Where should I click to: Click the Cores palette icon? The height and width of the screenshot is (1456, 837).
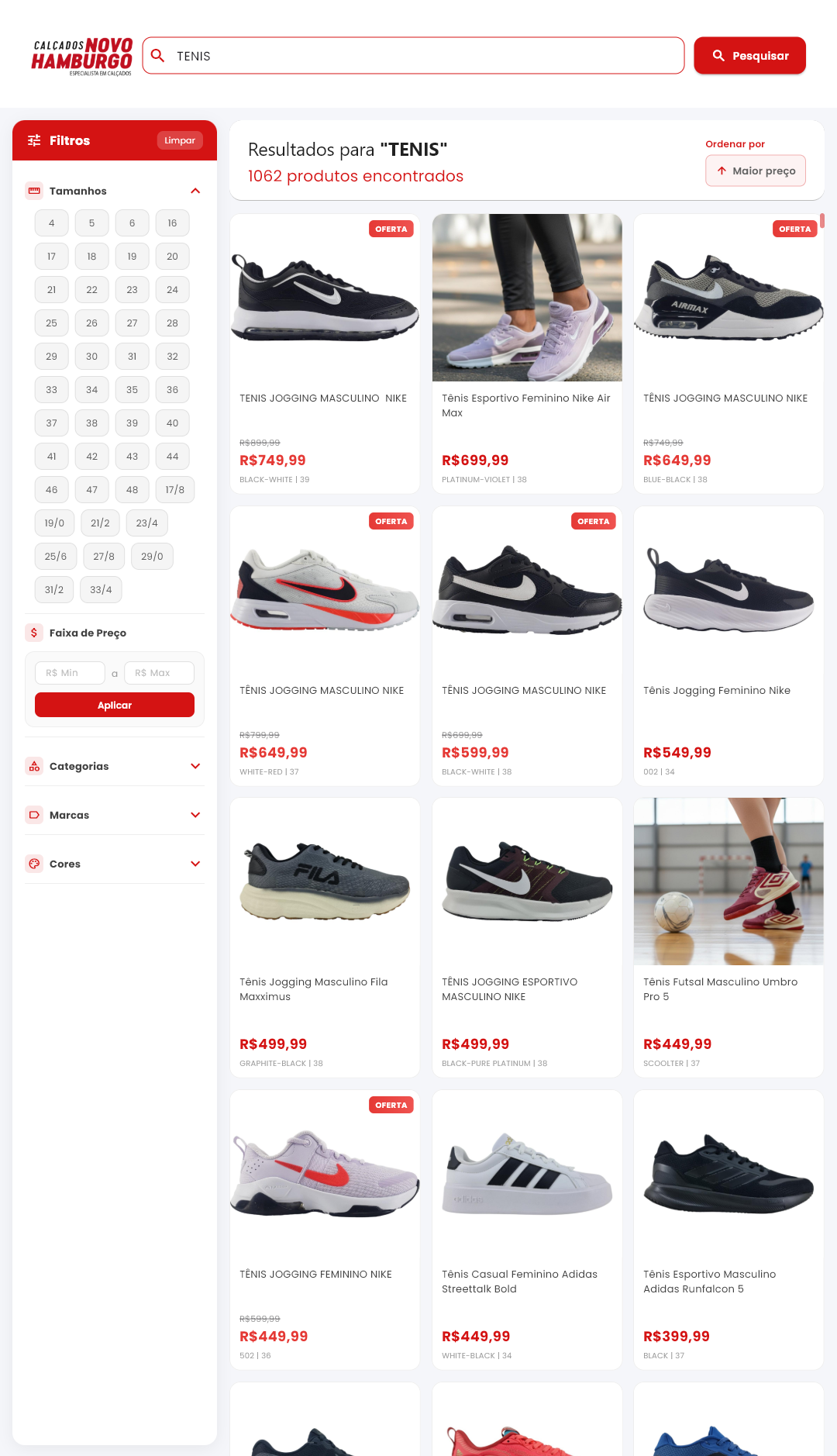tap(34, 864)
